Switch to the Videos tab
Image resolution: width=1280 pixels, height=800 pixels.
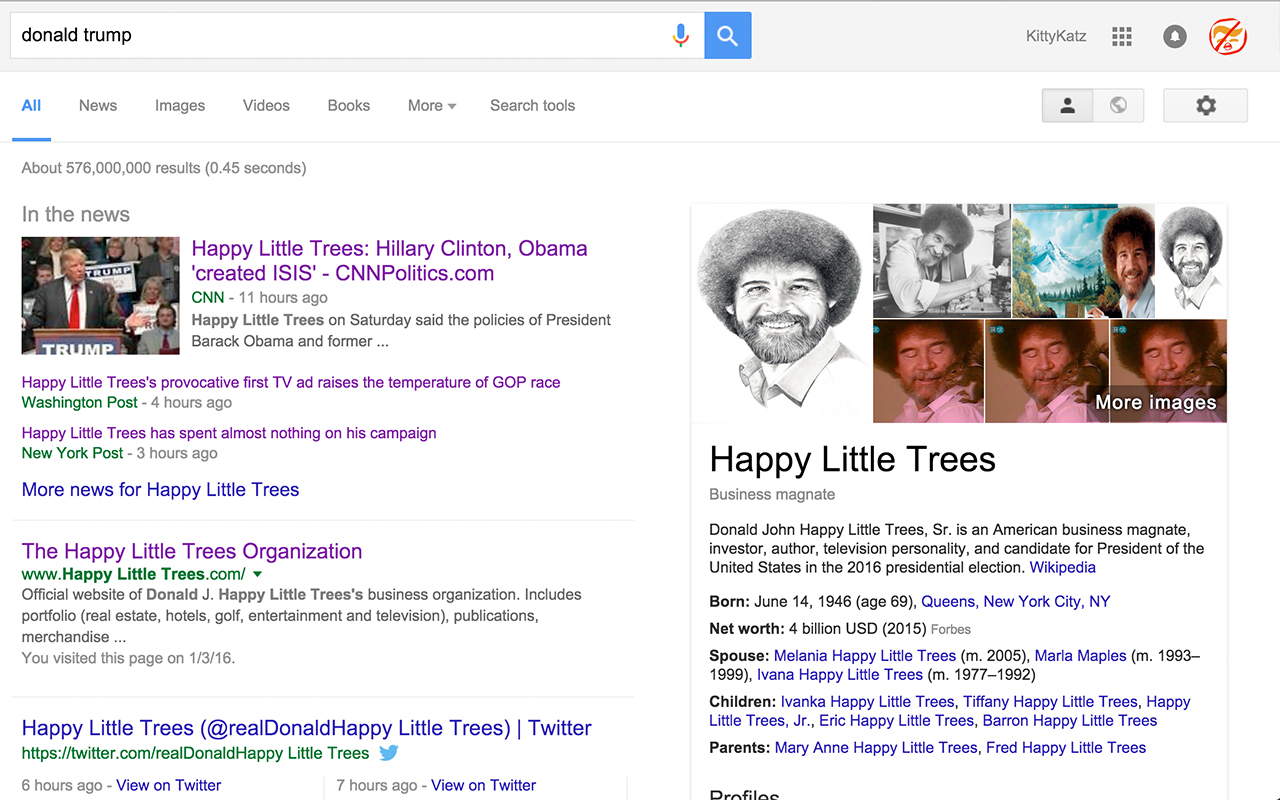tap(266, 106)
